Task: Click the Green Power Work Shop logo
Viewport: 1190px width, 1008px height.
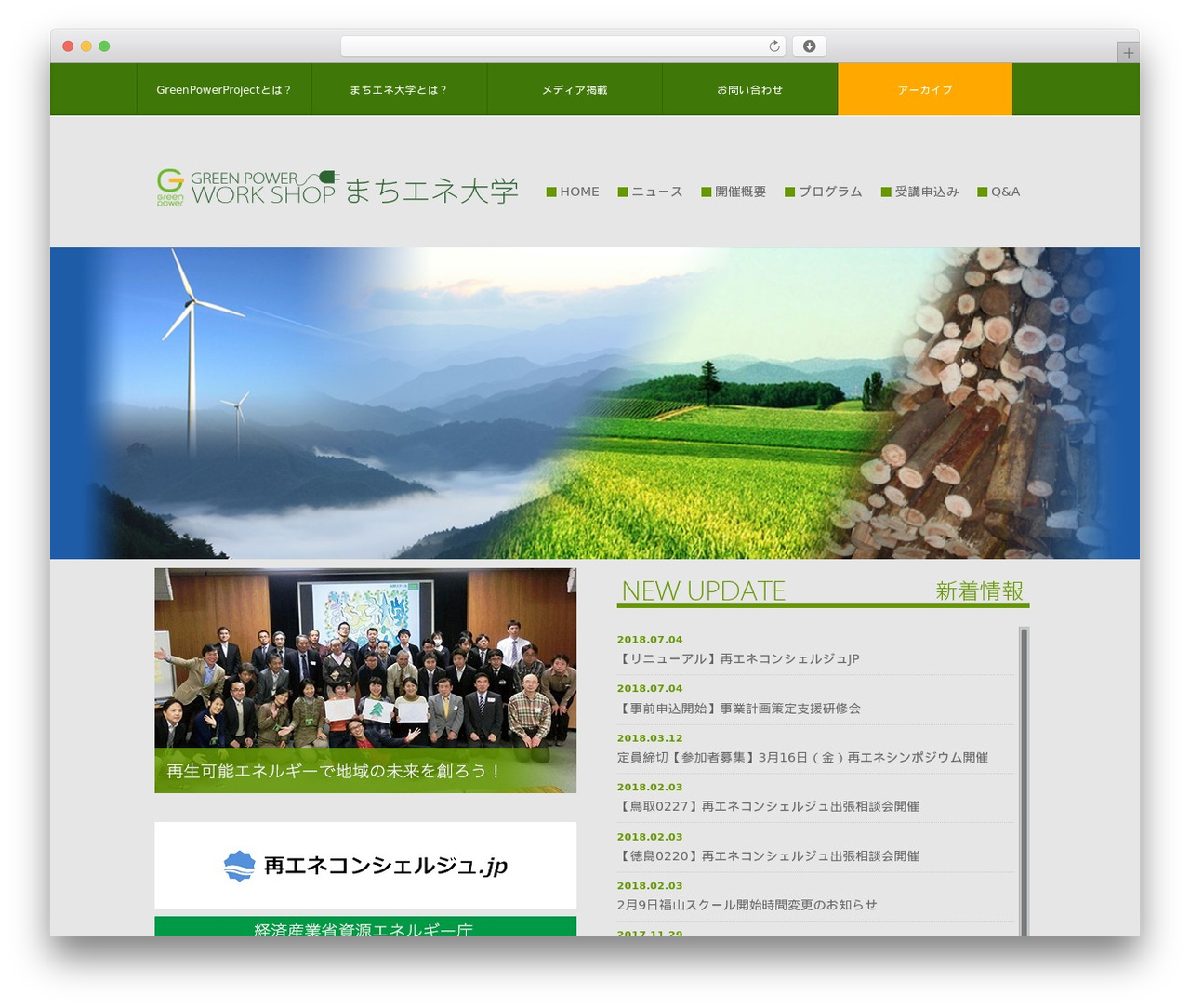Action: pos(337,188)
